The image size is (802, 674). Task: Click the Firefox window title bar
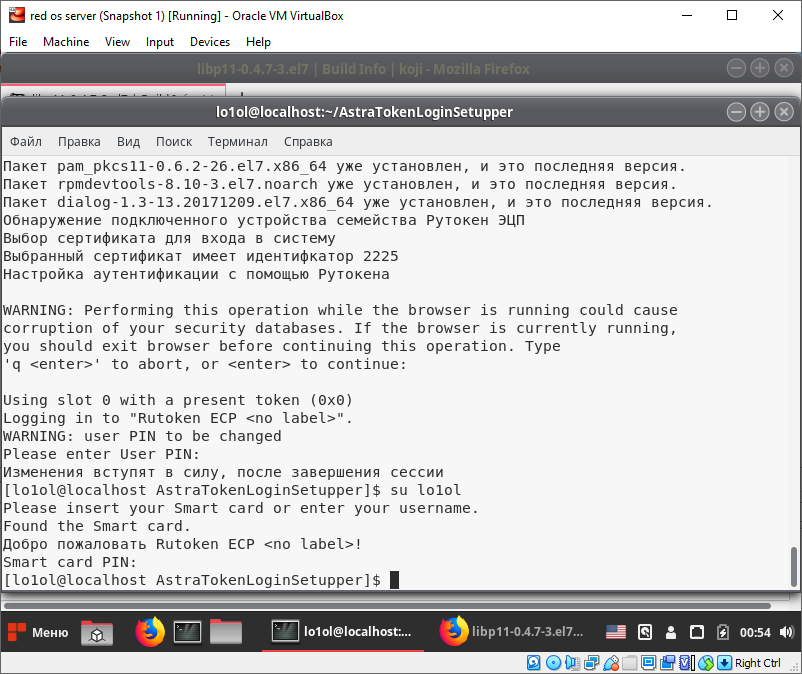pos(363,69)
